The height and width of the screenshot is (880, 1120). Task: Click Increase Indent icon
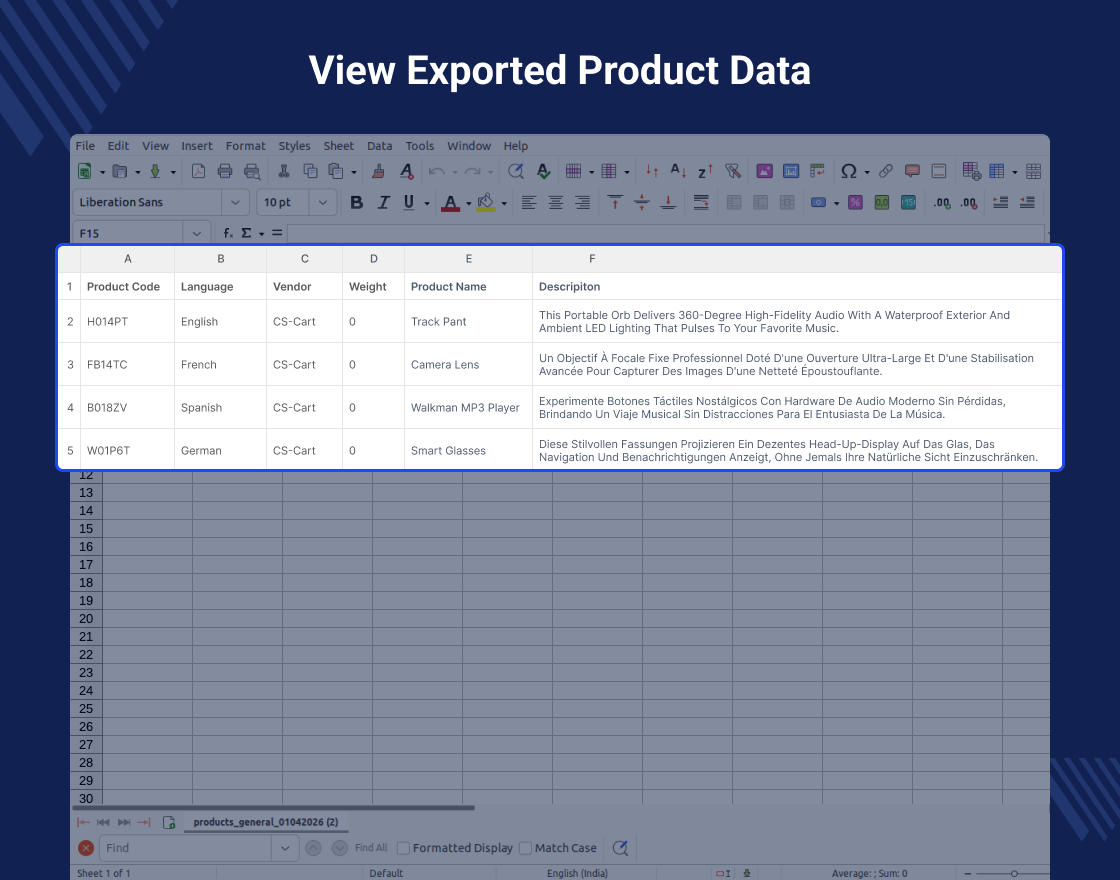tap(1001, 203)
